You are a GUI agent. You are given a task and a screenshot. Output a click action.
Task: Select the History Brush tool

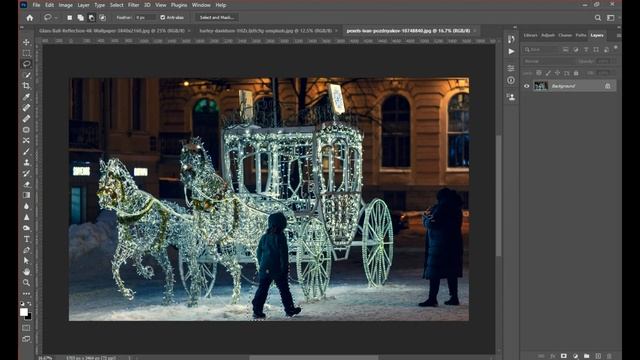(26, 173)
